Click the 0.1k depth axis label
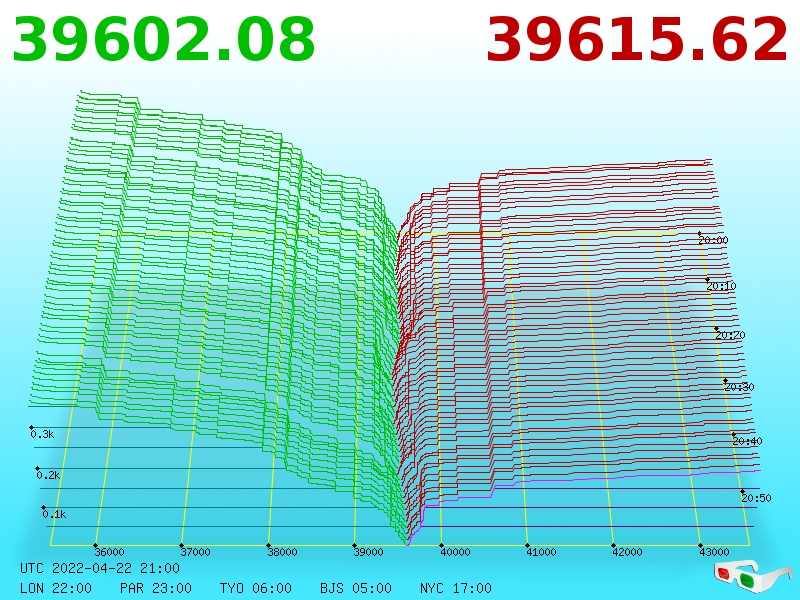Viewport: 800px width, 600px height. 54,514
